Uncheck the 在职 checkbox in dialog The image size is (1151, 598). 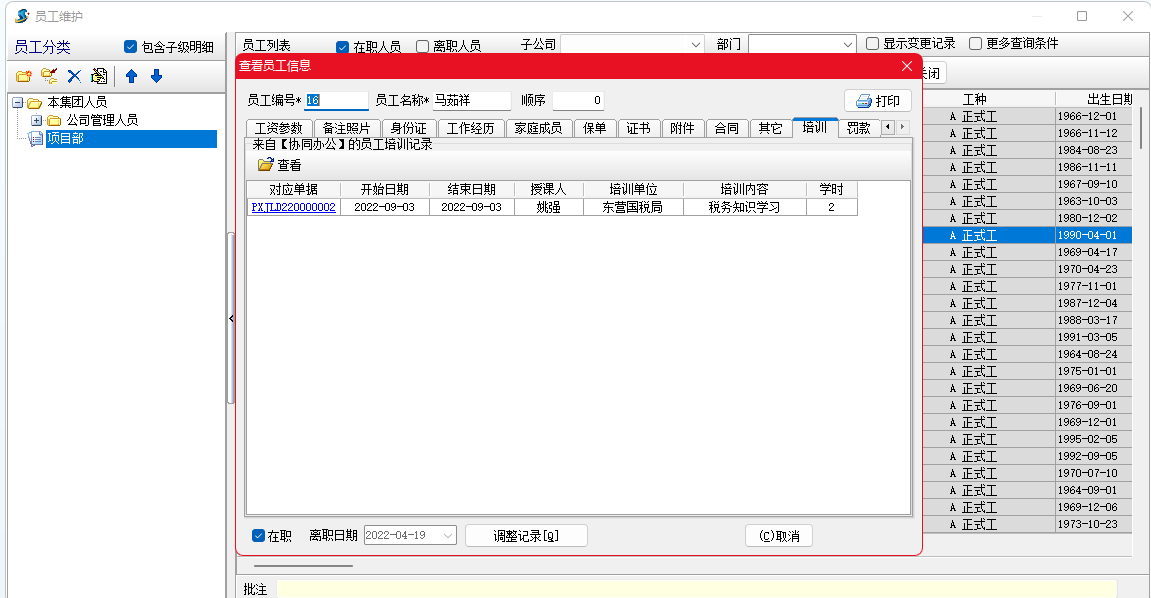click(x=258, y=535)
